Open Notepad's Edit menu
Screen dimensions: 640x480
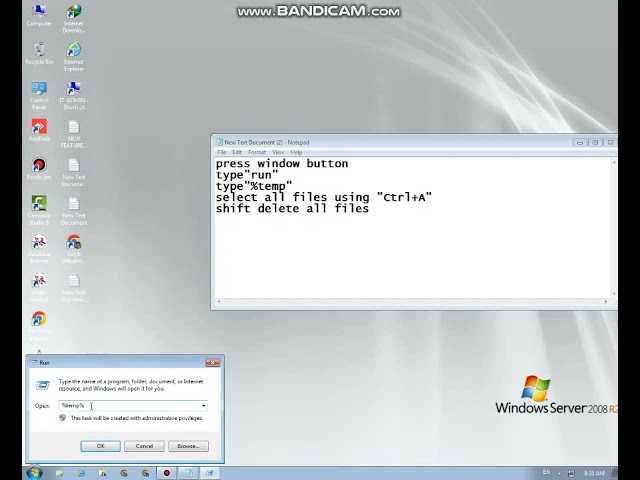point(237,152)
